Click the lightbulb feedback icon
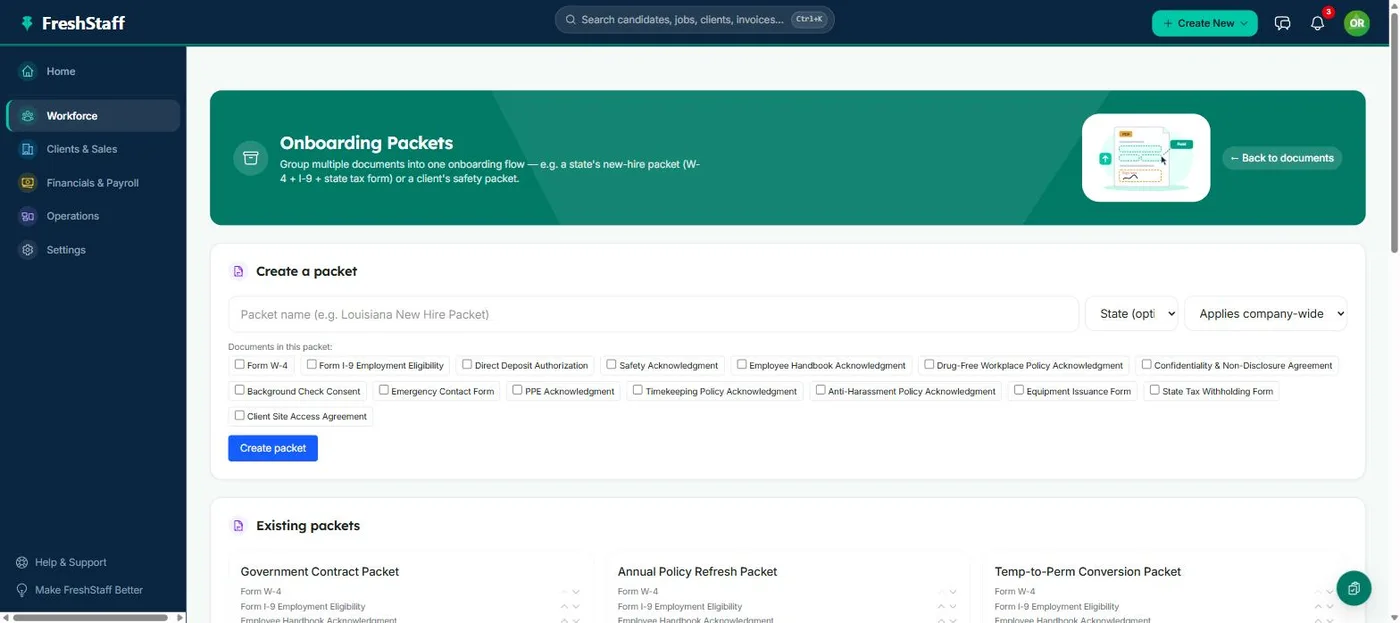This screenshot has height=623, width=1400. point(22,590)
